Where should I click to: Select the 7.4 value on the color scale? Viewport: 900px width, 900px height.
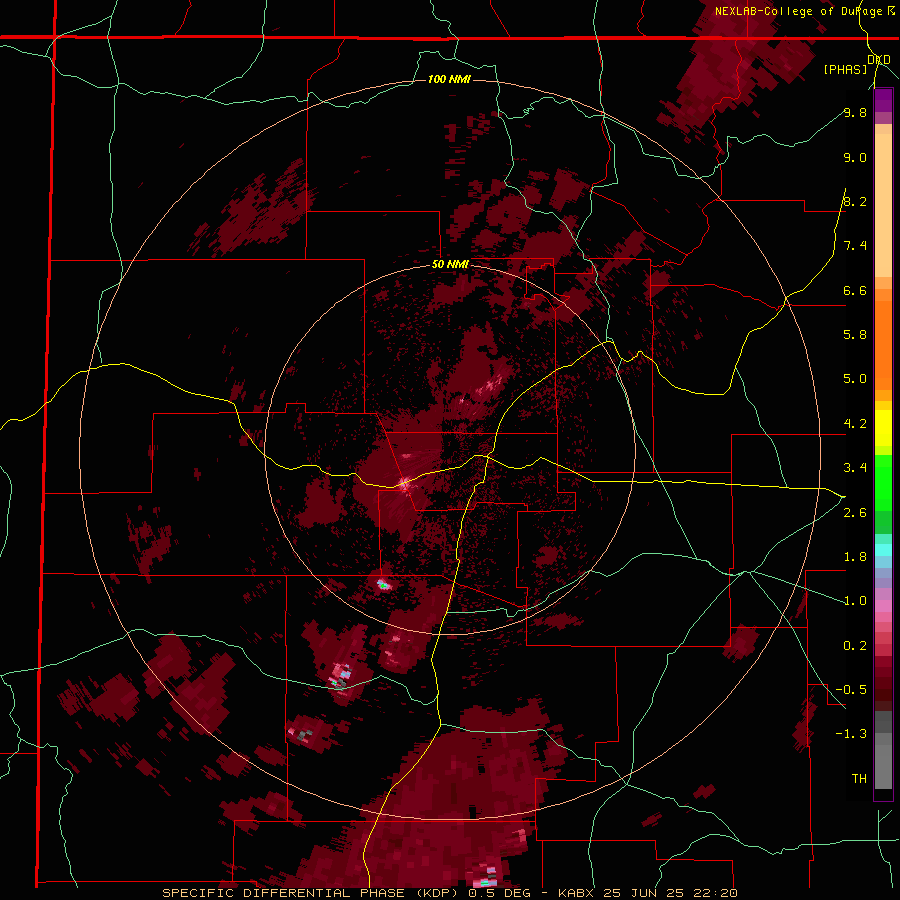[855, 246]
